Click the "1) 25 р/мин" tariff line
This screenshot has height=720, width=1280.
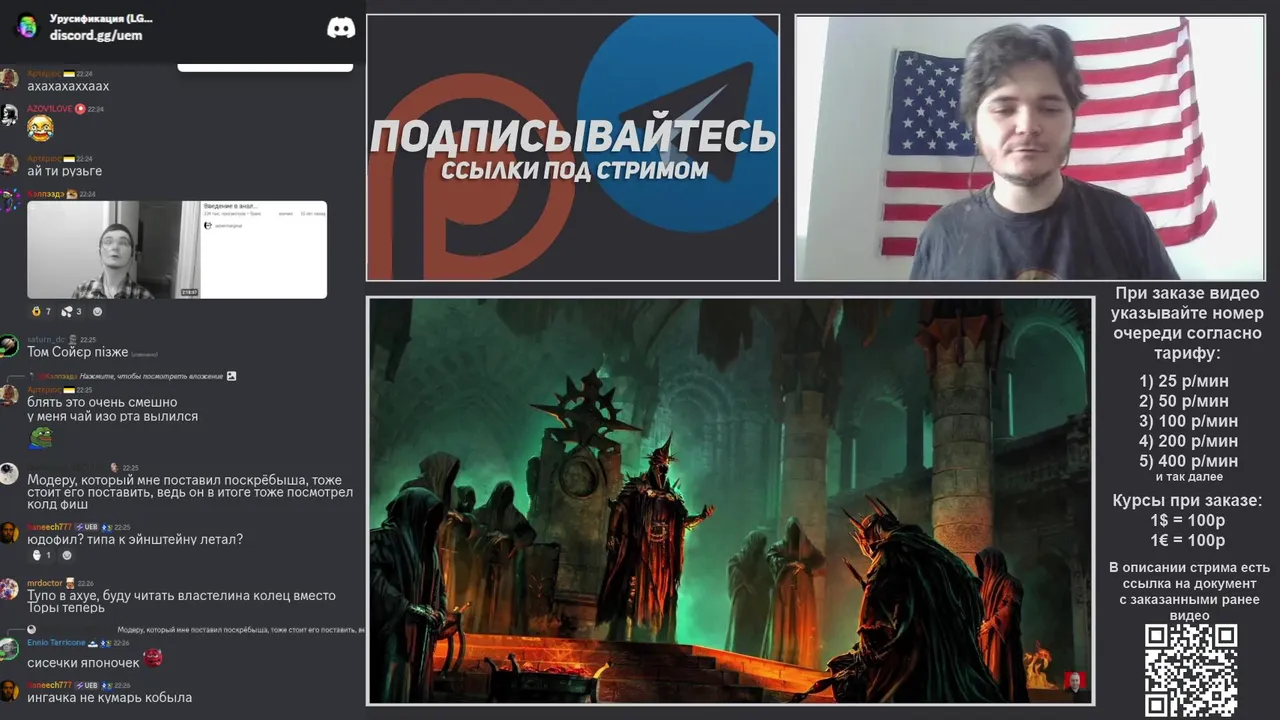coord(1184,381)
